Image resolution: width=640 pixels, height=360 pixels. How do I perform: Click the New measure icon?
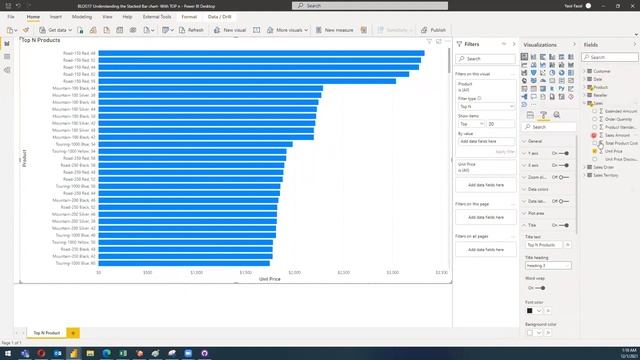point(319,30)
